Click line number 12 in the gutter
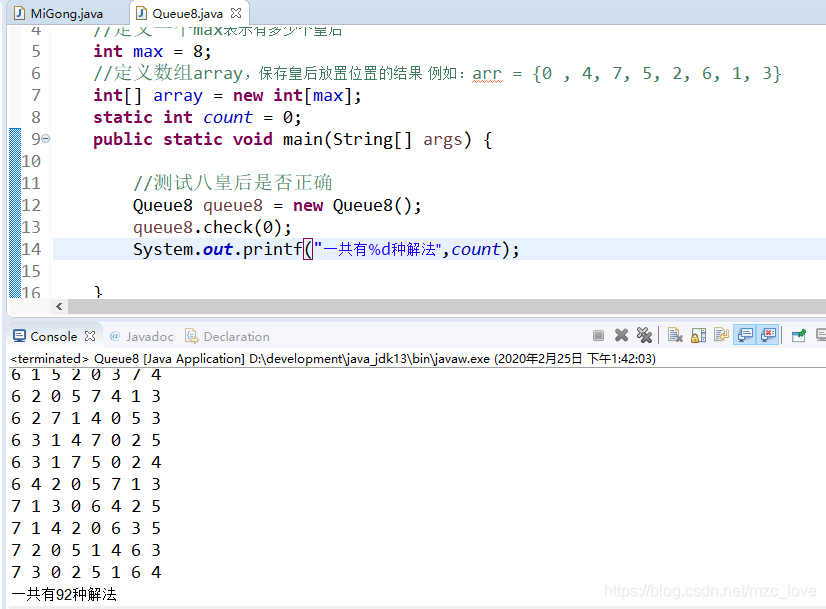The height and width of the screenshot is (609, 826). [x=31, y=205]
